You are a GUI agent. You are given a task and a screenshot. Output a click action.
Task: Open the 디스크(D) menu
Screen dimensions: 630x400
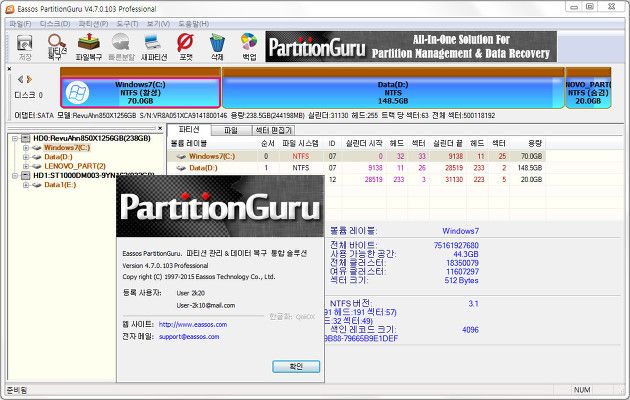coord(55,24)
